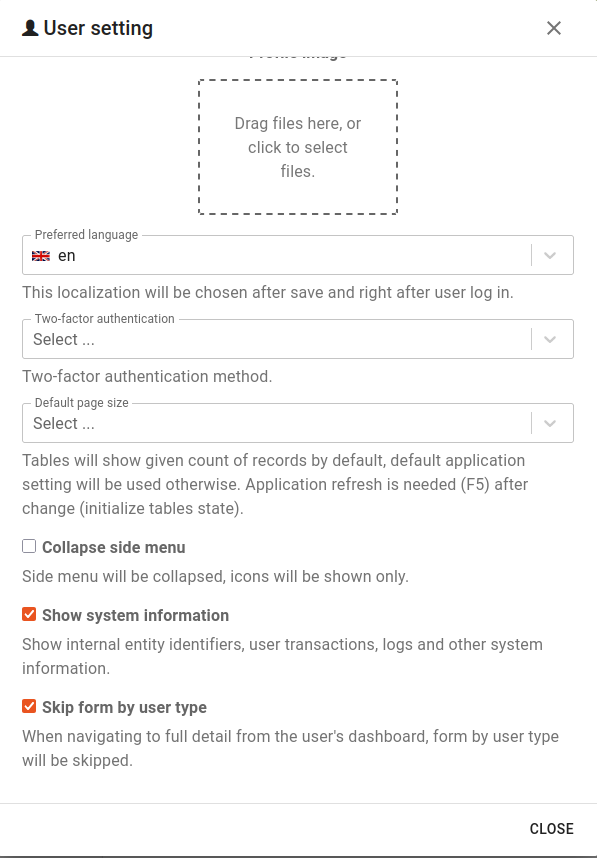
Task: Enable the Collapse side menu checkbox
Action: [29, 546]
